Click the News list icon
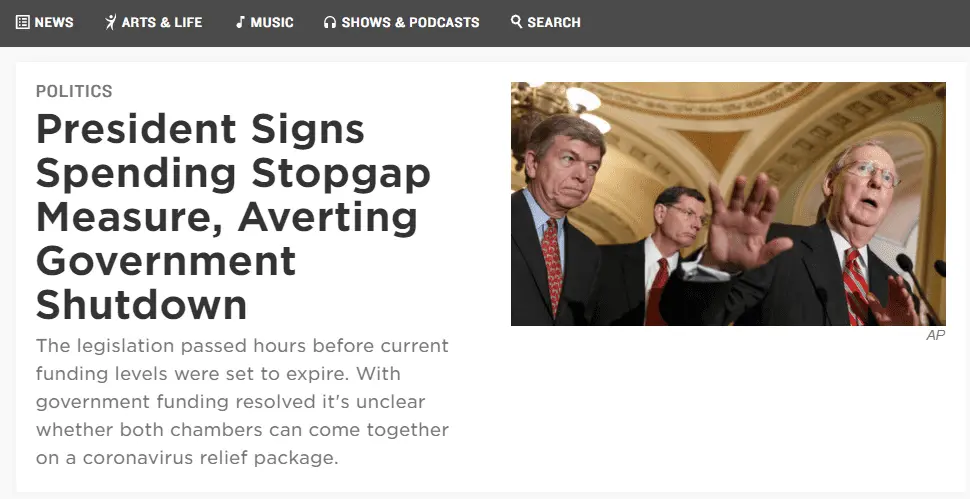The height and width of the screenshot is (499, 970). [22, 22]
